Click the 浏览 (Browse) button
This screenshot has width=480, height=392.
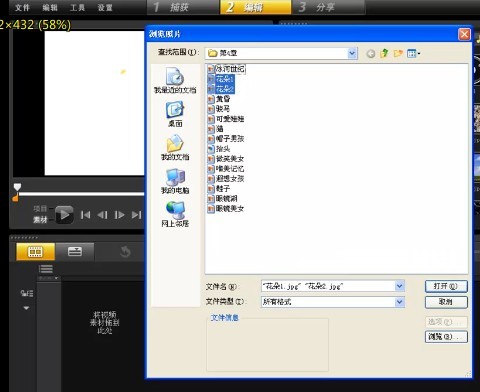[446, 336]
